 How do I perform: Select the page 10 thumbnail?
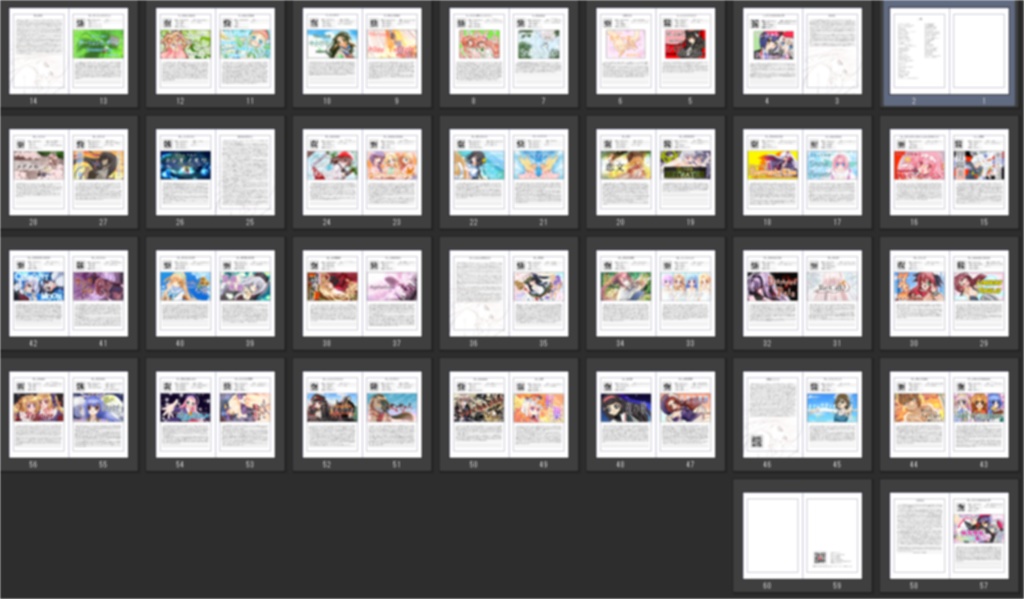coord(332,51)
